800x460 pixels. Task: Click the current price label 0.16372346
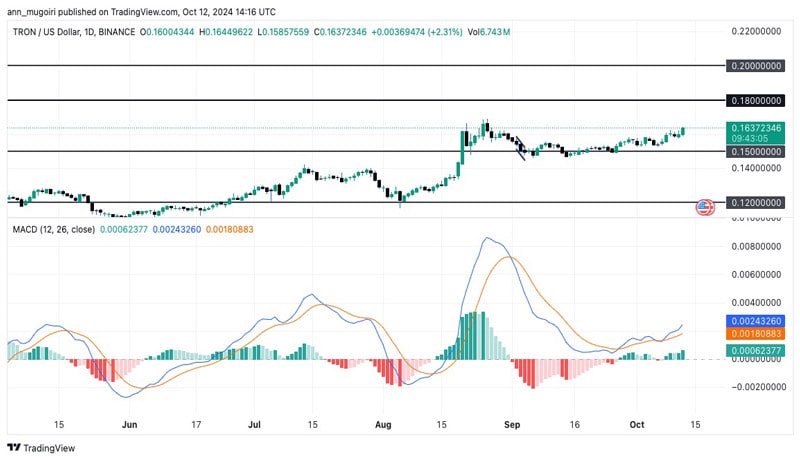pyautogui.click(x=756, y=128)
